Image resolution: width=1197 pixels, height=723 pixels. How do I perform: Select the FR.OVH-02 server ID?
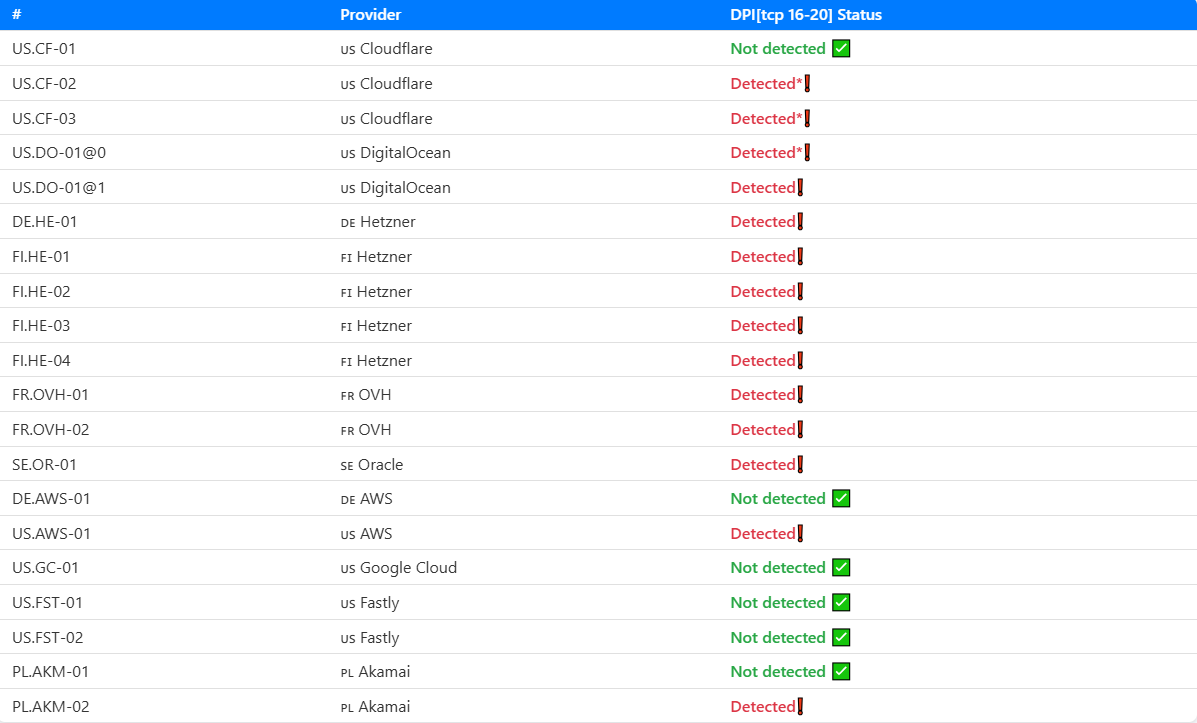(50, 430)
